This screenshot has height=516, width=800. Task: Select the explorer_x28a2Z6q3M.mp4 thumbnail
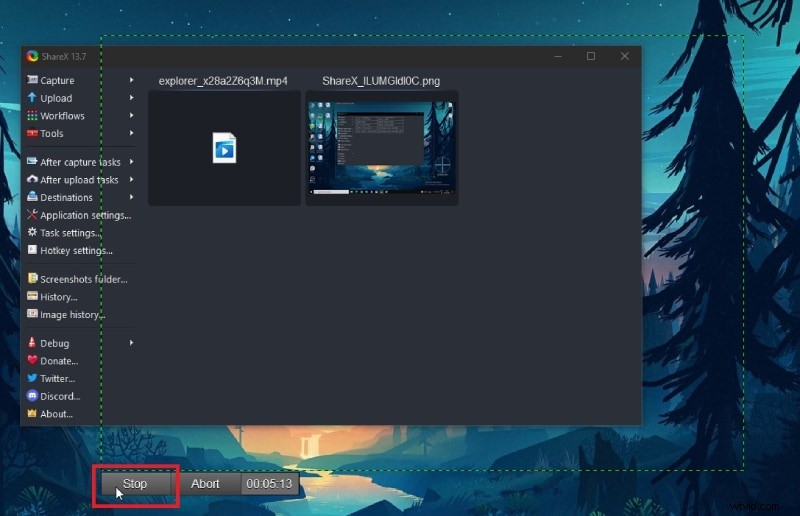[x=224, y=148]
